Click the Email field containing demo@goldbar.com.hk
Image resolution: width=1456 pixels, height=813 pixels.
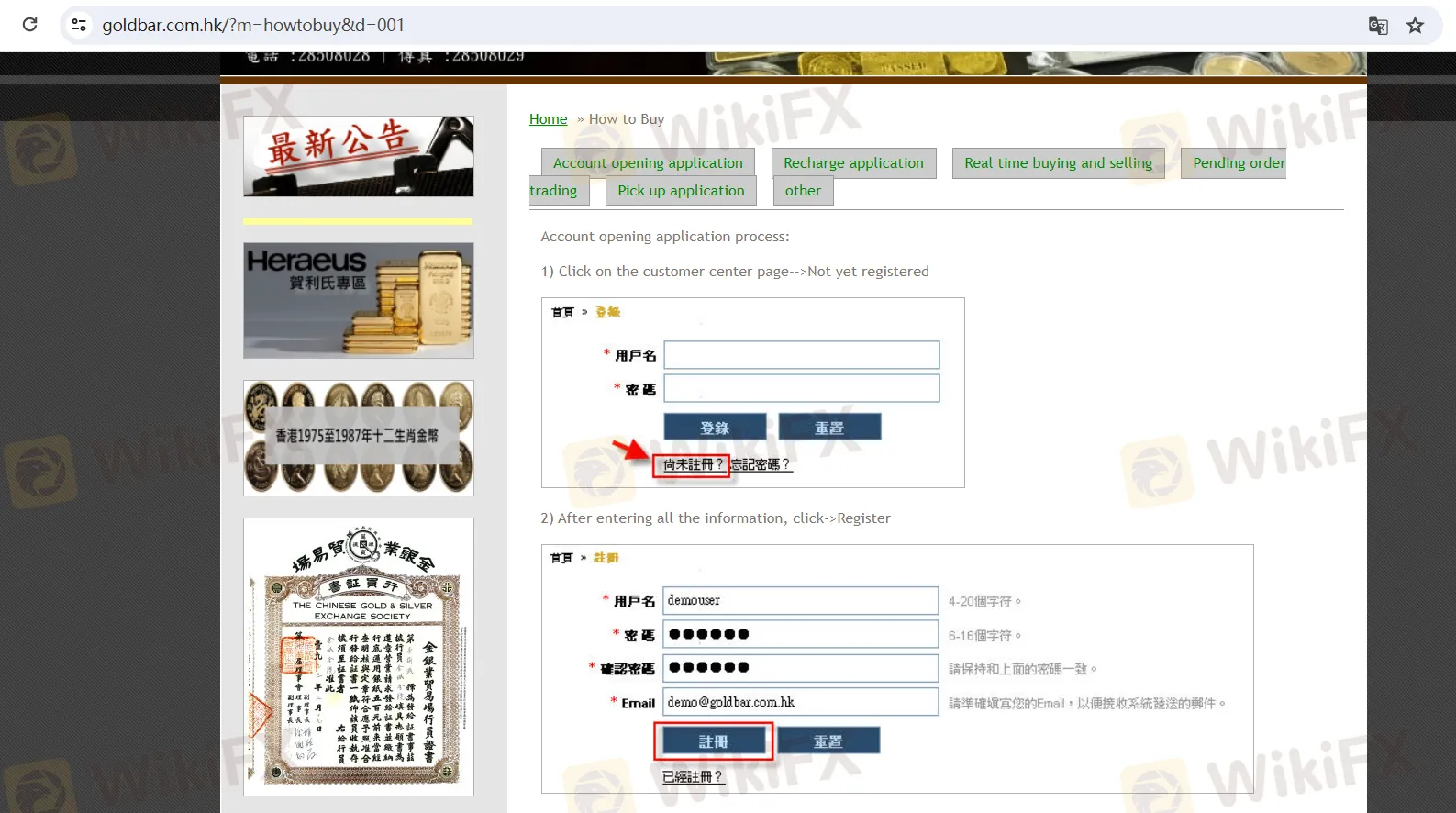800,703
